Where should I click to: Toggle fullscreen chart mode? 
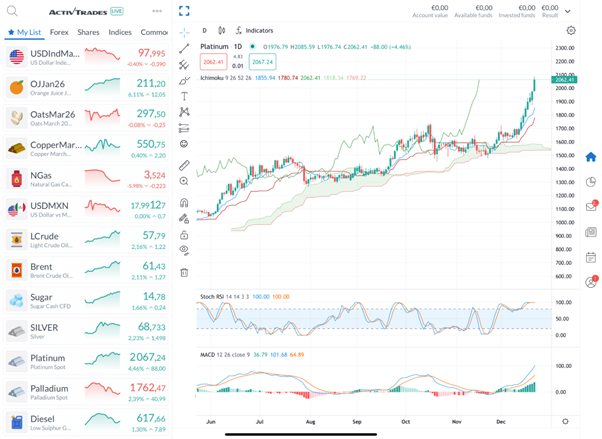click(184, 11)
